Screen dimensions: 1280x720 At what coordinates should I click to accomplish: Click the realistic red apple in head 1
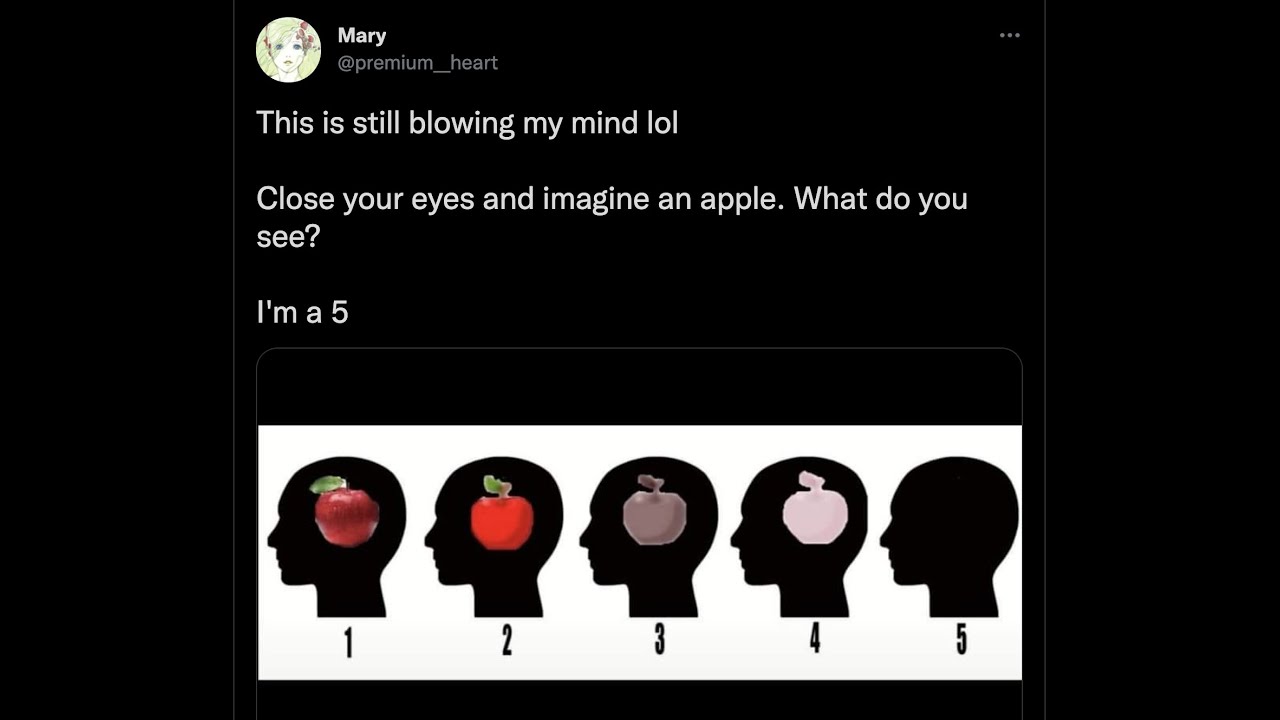point(346,515)
